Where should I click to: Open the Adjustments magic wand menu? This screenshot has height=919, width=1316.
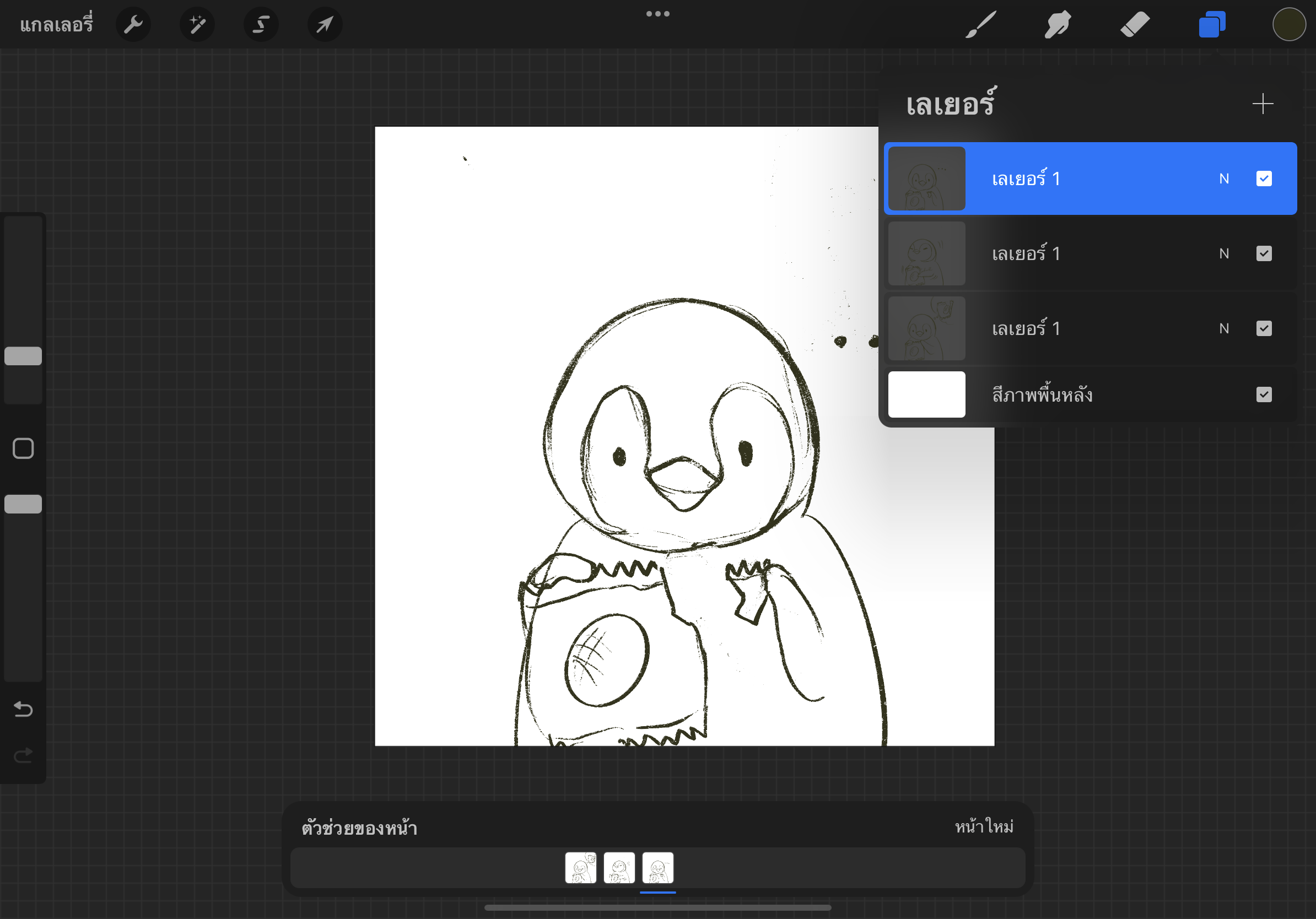(197, 25)
